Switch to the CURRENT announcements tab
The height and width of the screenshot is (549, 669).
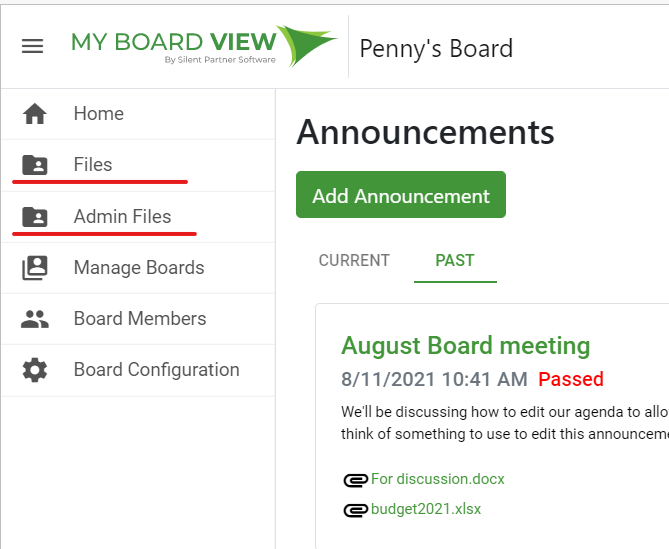[x=354, y=260]
